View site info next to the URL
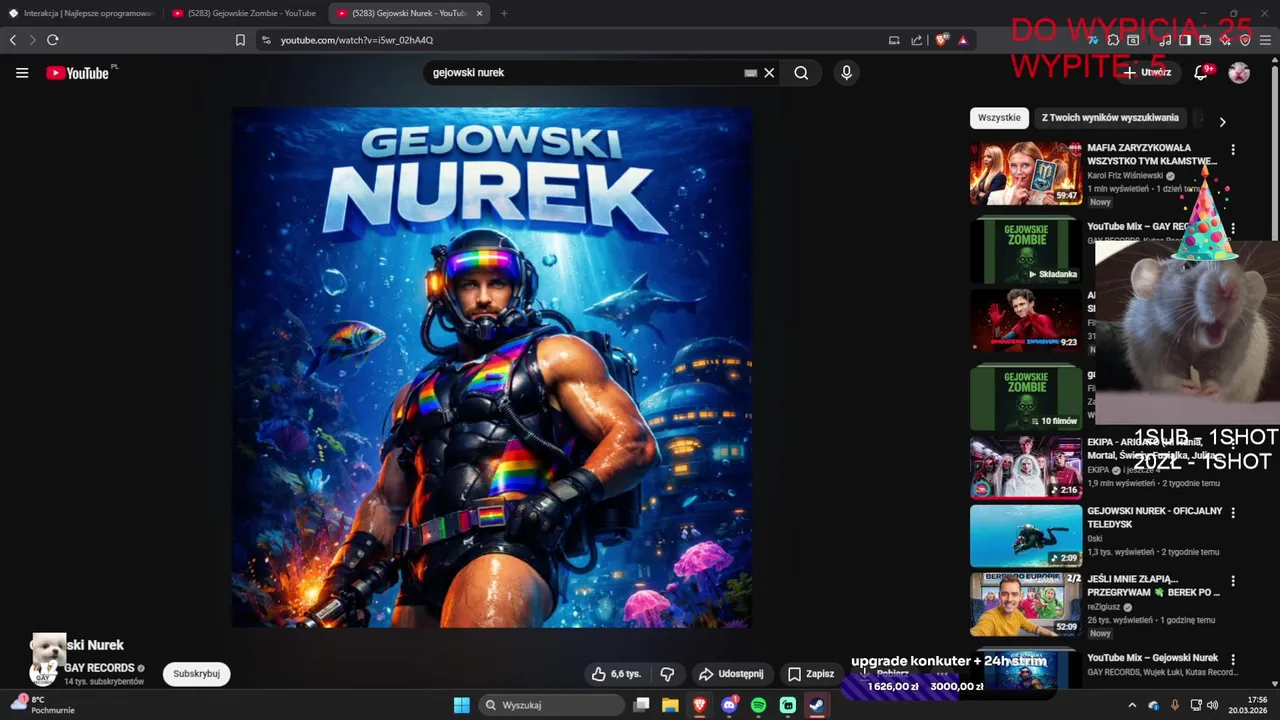The image size is (1280, 720). coord(266,40)
